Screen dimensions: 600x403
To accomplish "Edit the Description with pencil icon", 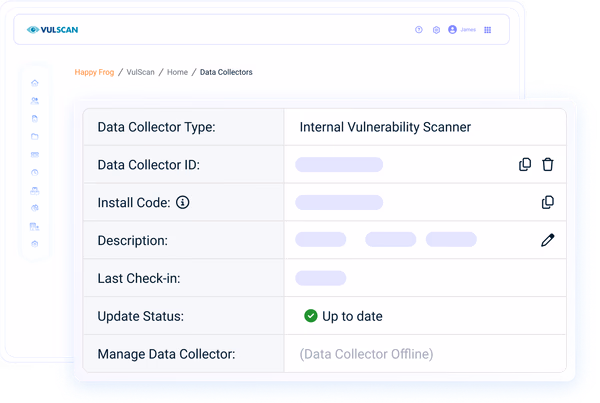I will pos(548,240).
